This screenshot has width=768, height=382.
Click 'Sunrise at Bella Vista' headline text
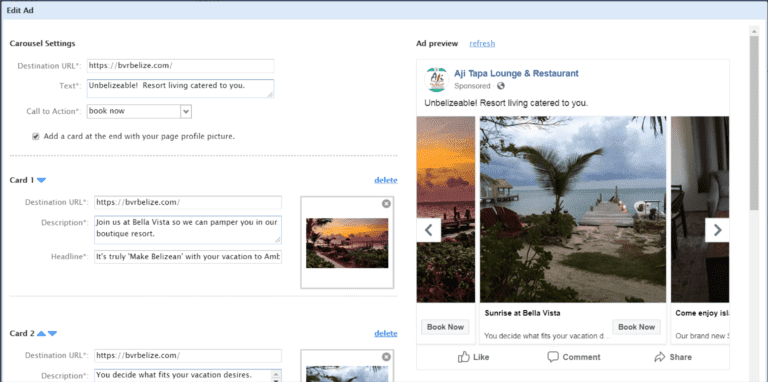pos(522,313)
